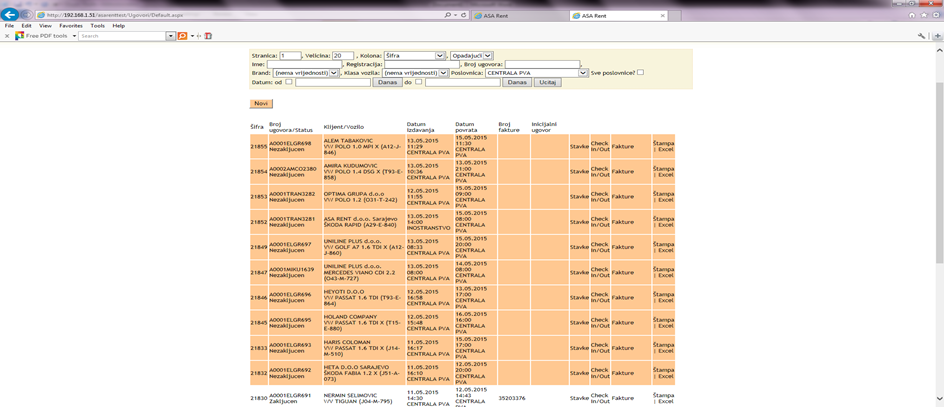
Task: Click the Ucitaj button
Action: tap(547, 82)
